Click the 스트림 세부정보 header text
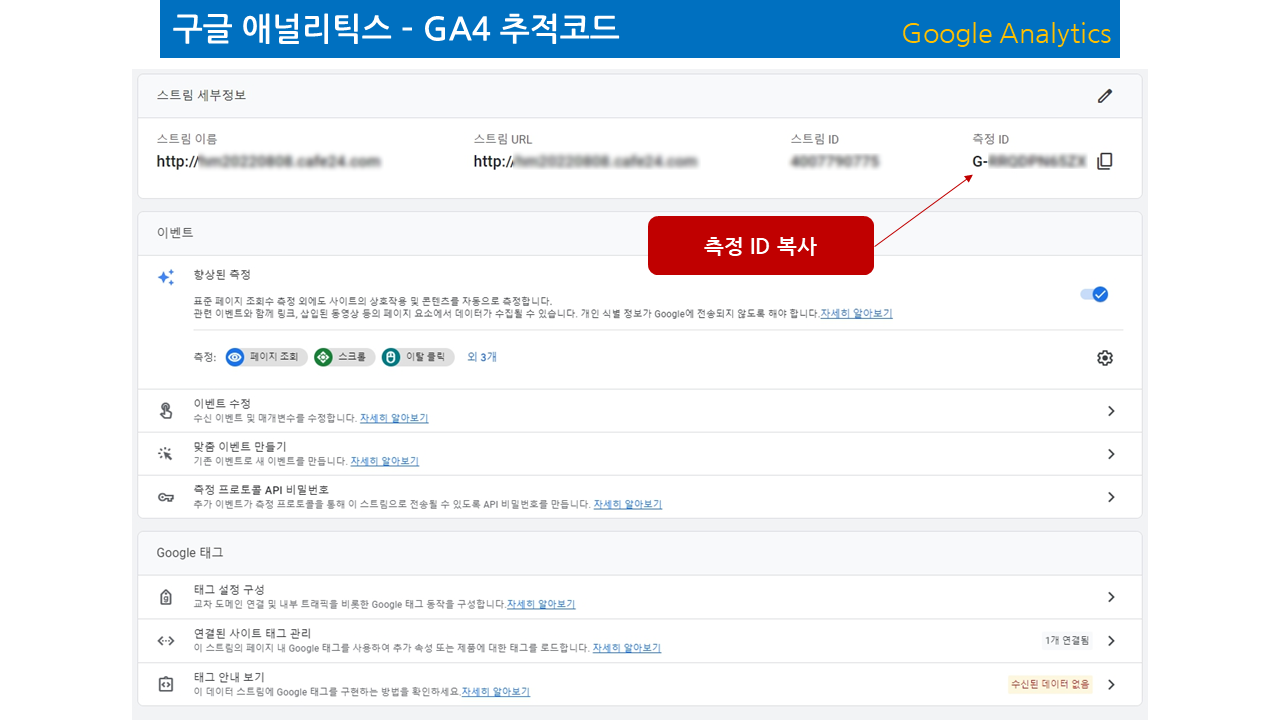The image size is (1280, 720). point(201,96)
